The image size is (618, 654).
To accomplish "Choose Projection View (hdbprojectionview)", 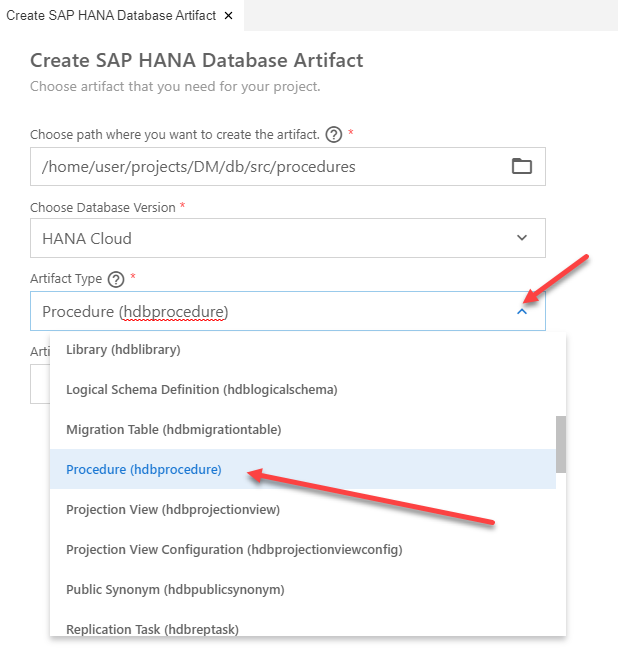I will [303, 509].
